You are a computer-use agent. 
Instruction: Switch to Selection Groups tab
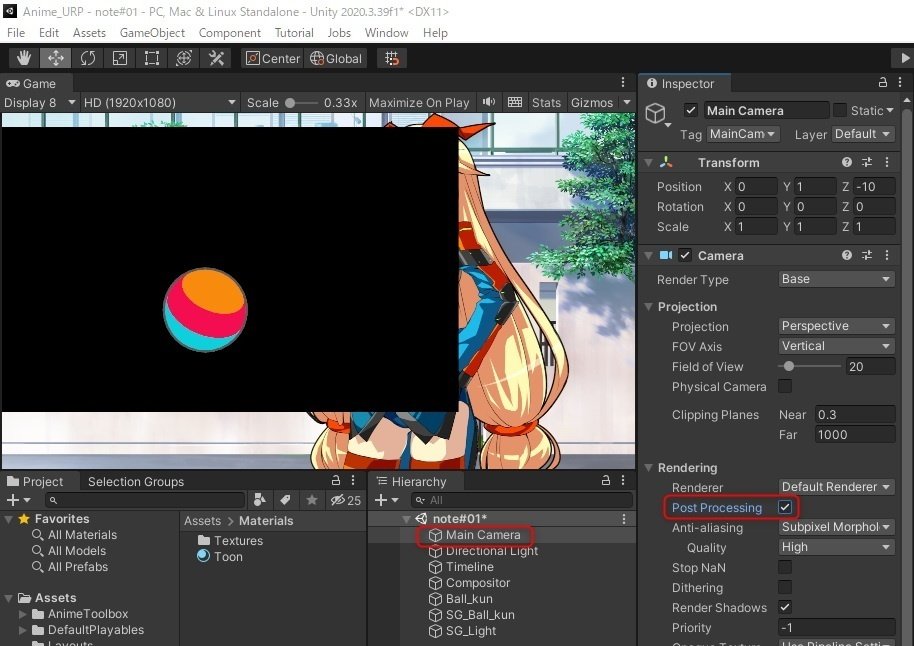click(x=136, y=482)
